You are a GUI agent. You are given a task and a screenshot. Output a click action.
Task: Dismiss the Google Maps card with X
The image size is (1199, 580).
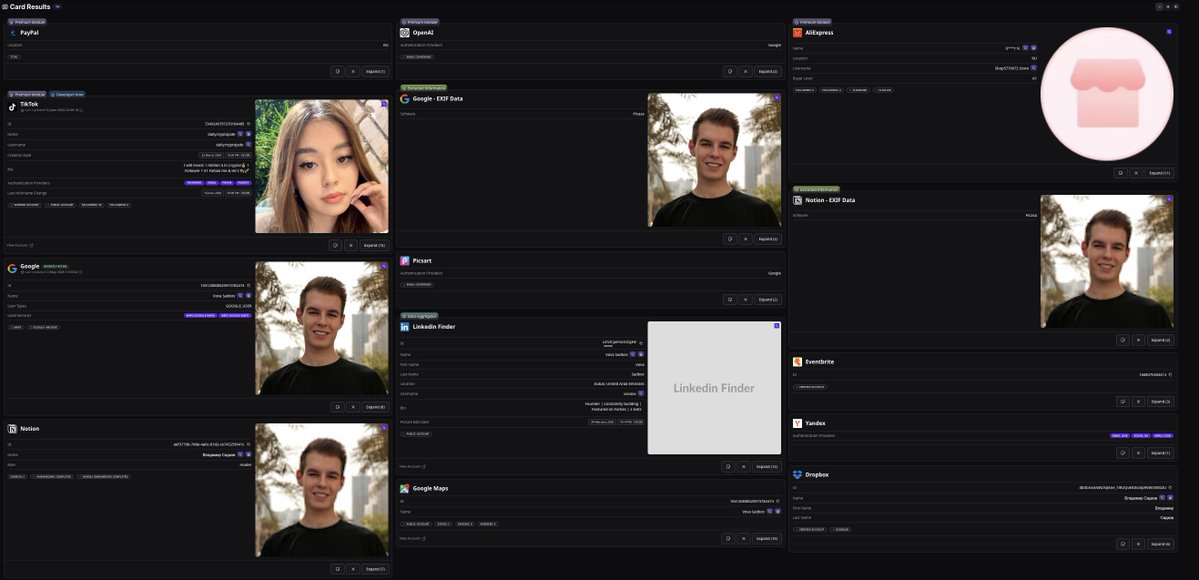pos(743,539)
